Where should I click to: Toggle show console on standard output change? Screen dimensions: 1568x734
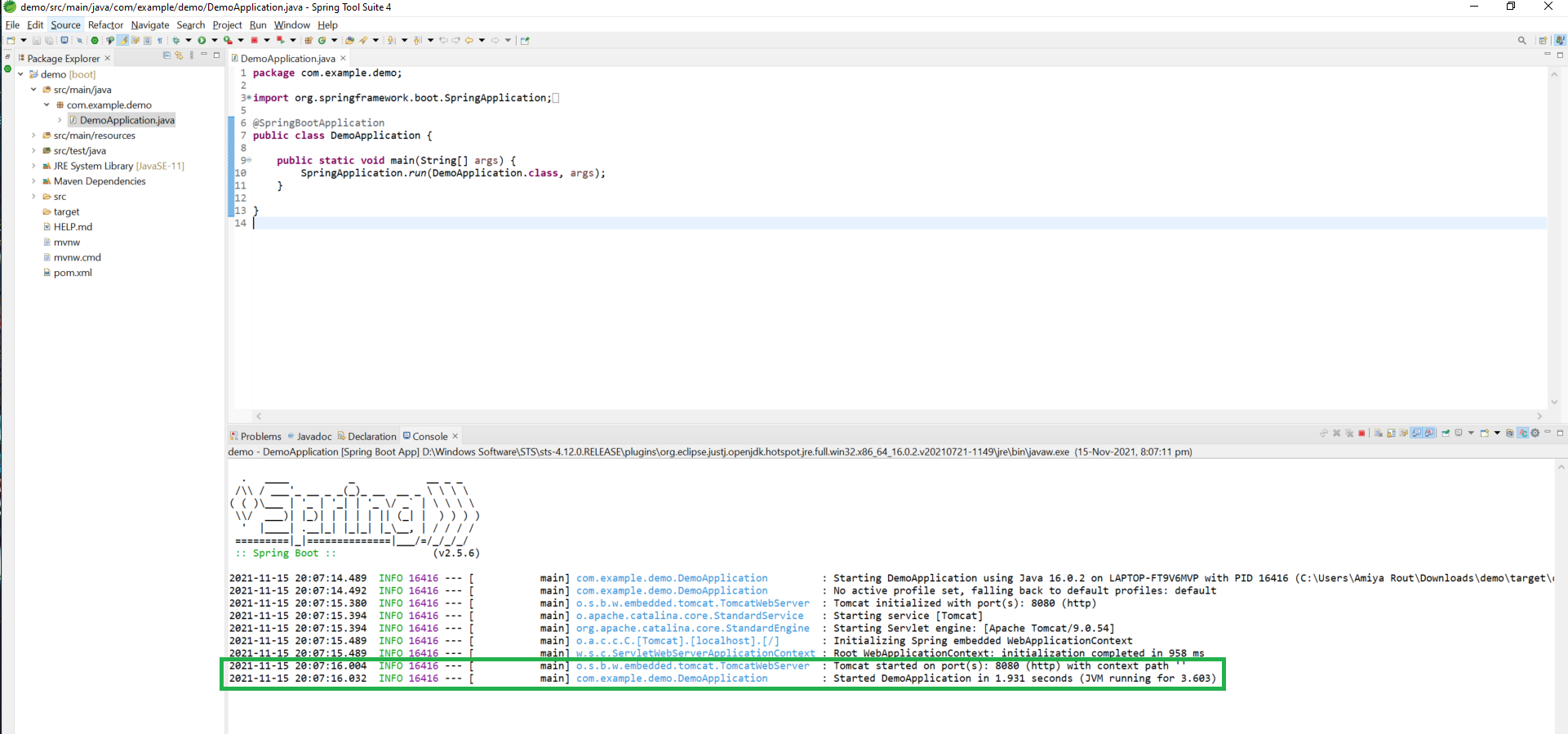click(1417, 434)
